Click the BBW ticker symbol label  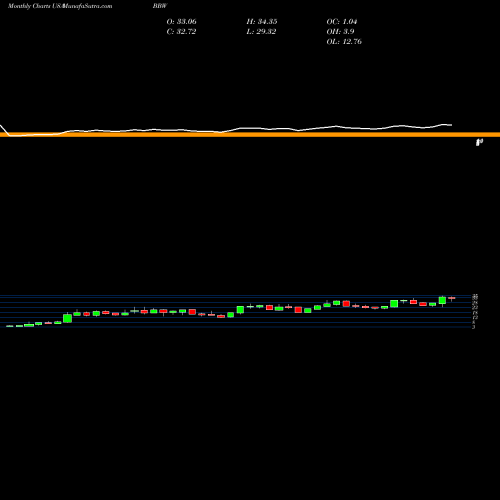click(x=160, y=6)
